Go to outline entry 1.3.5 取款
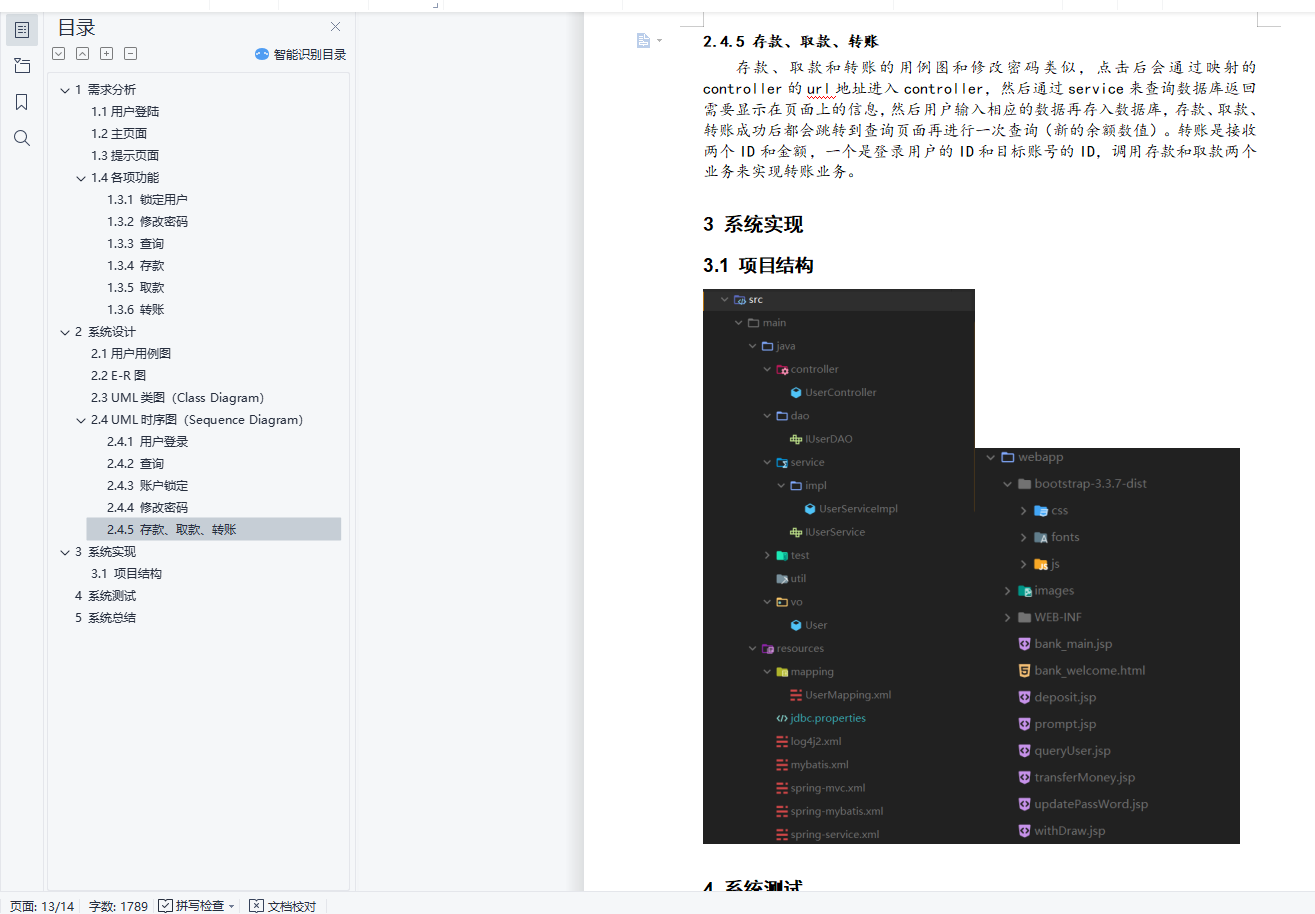Screen dimensions: 1315x914 (x=135, y=287)
